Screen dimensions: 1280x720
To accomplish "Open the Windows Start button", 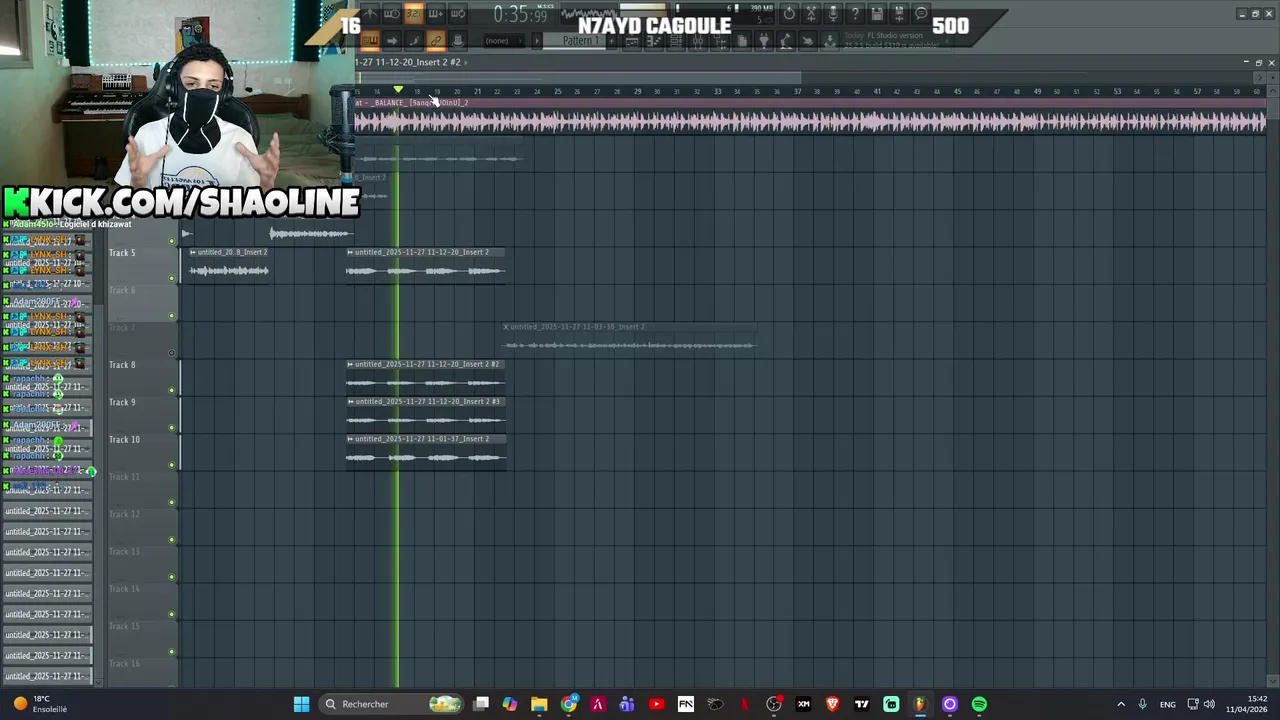I will coord(301,704).
